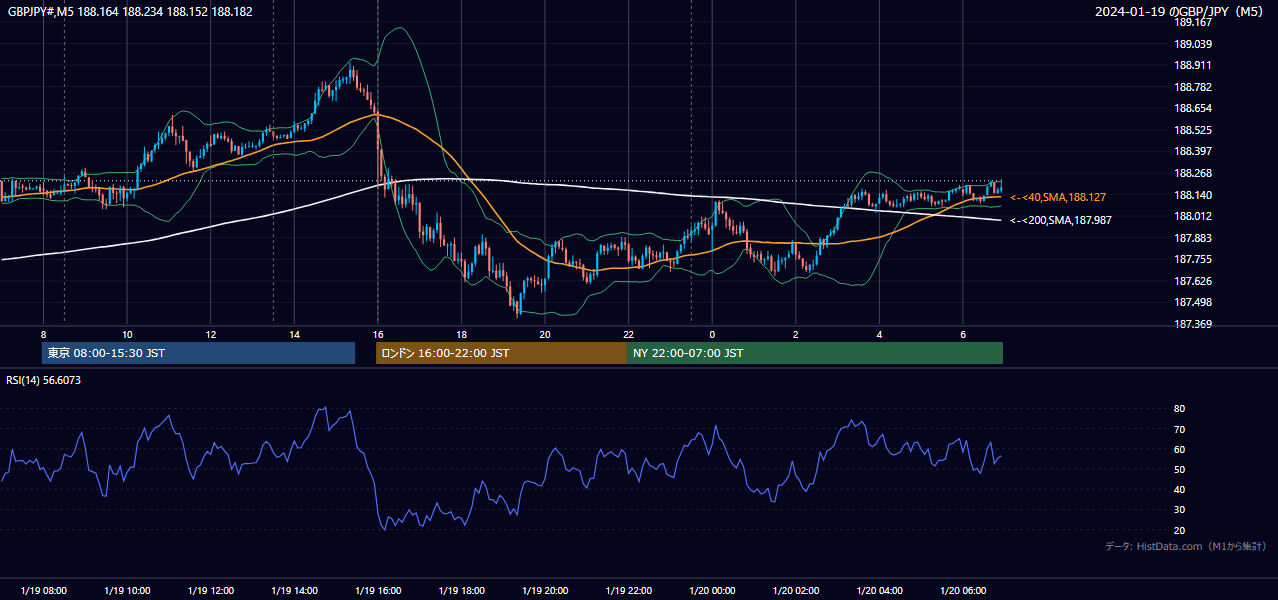Click the '1/20 02:00' bottom time label
The image size is (1278, 600).
796,591
